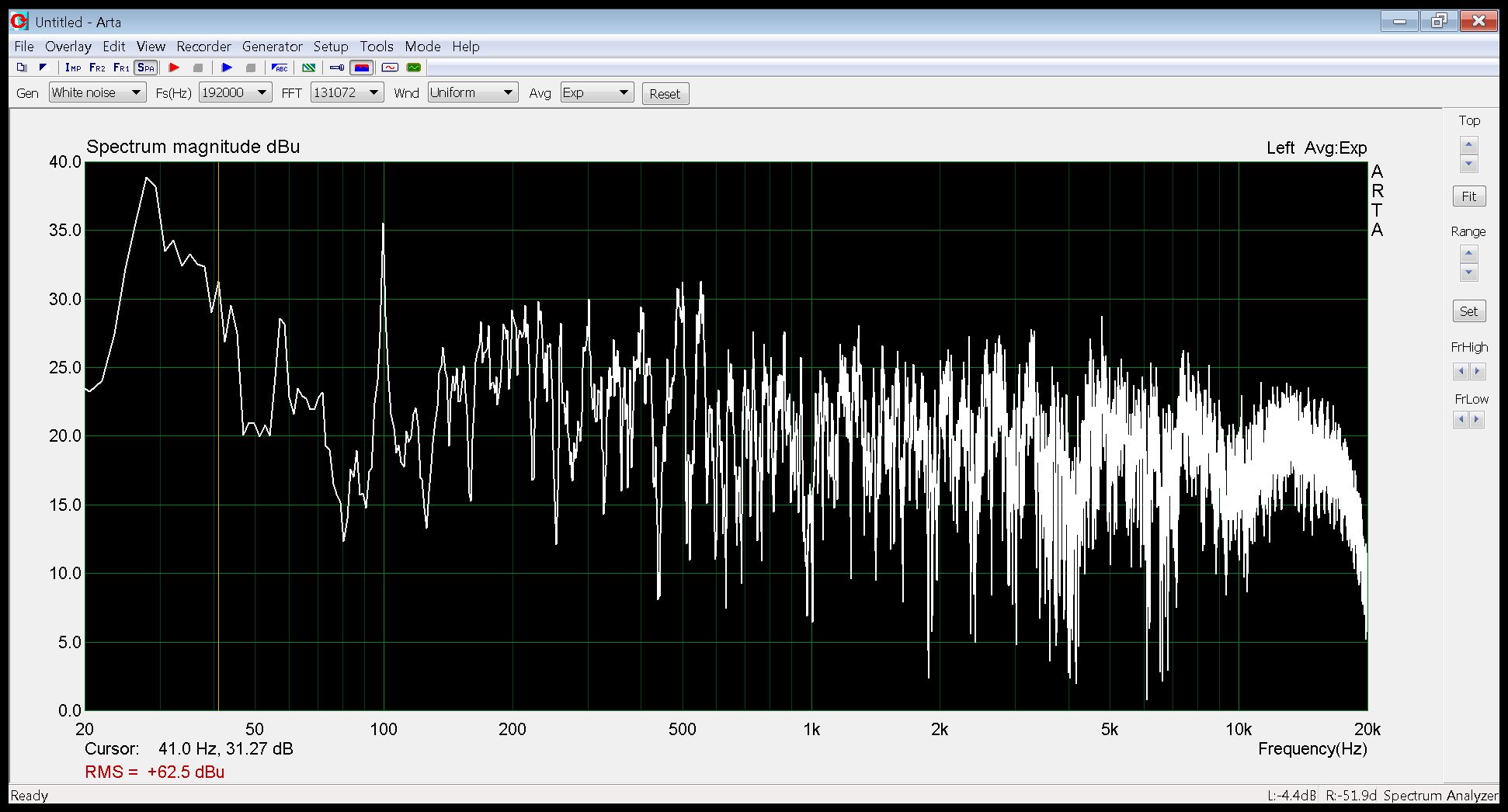Increase Range with the up arrow
Viewport: 1508px width, 812px height.
tap(1468, 254)
